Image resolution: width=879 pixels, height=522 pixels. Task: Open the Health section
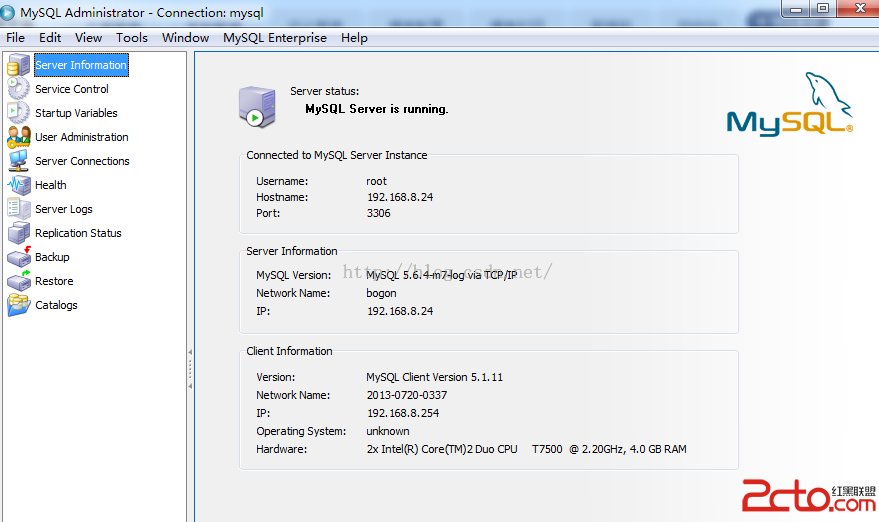point(50,185)
